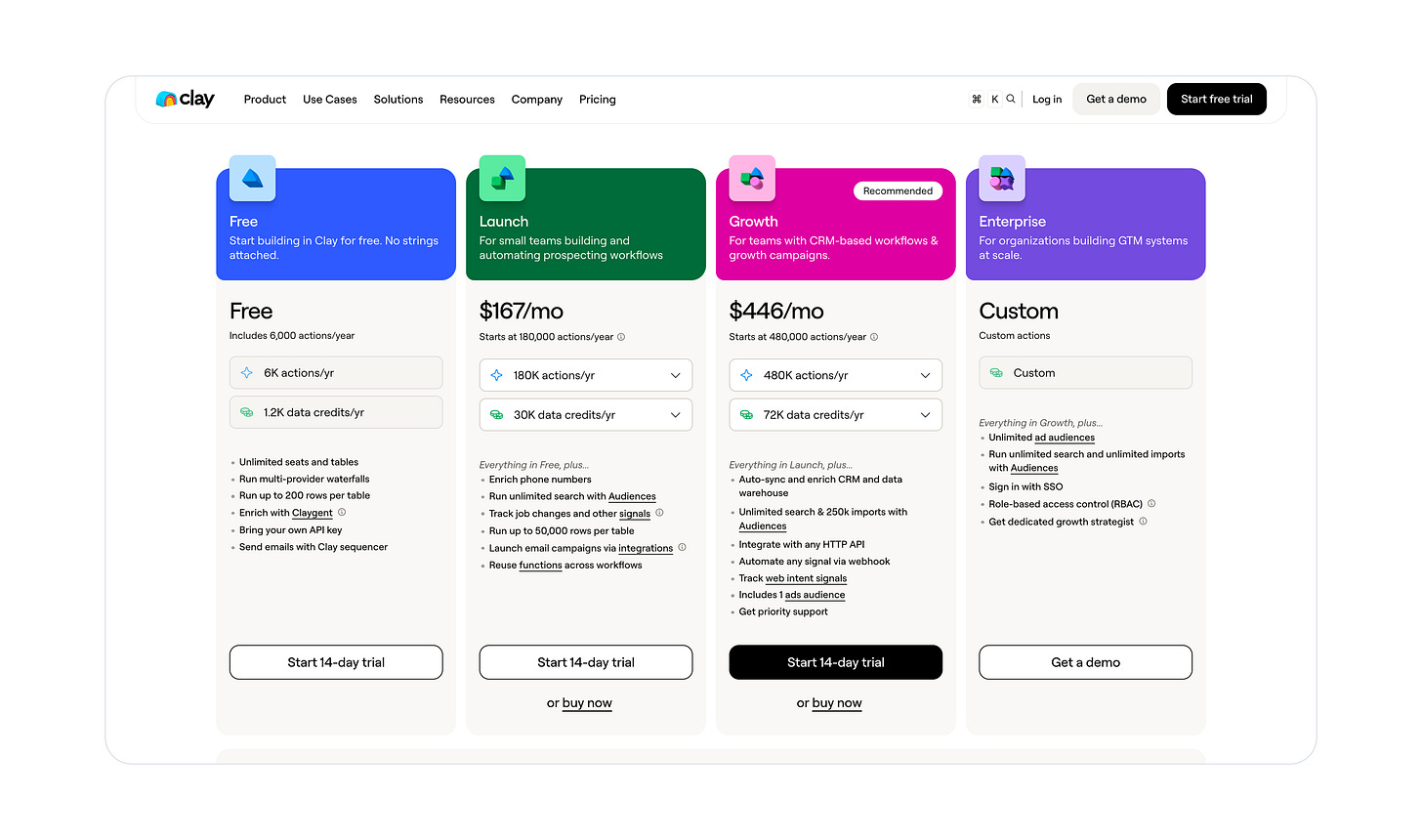Click buy now under the Launch plan
Image resolution: width=1422 pixels, height=840 pixels.
[587, 703]
